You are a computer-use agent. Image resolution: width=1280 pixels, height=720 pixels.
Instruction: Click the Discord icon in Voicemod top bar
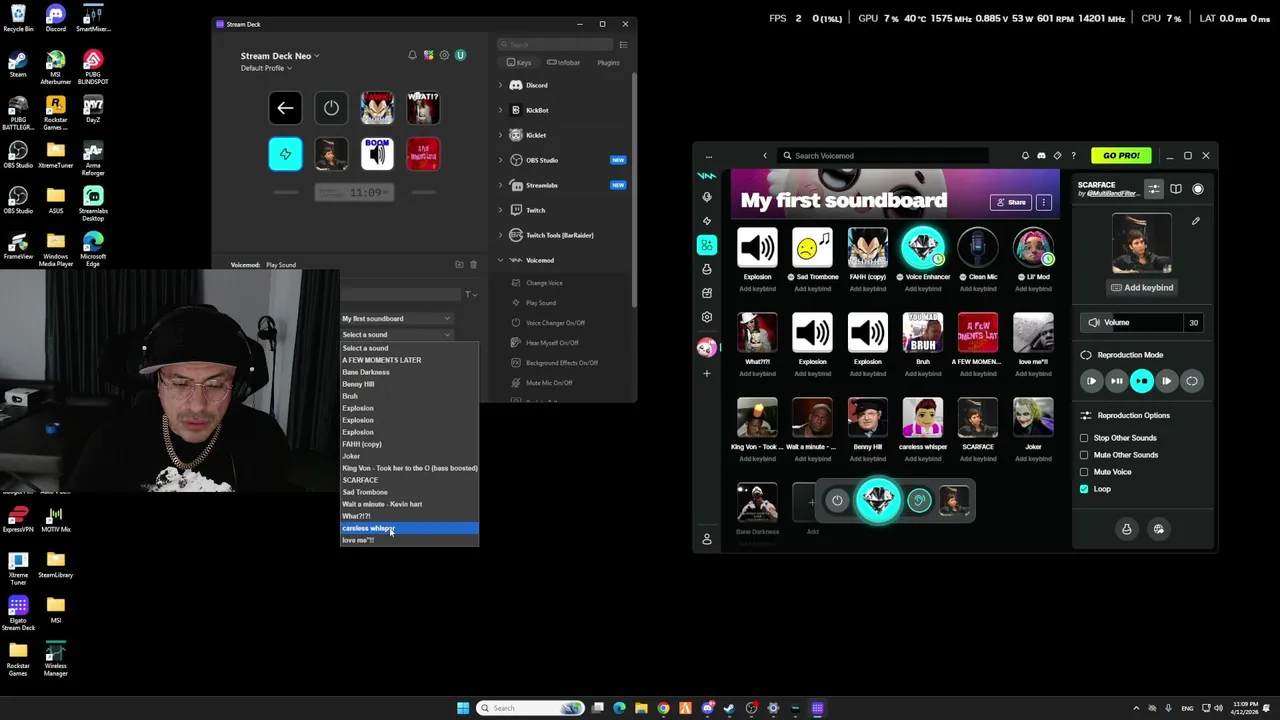[x=1041, y=156]
